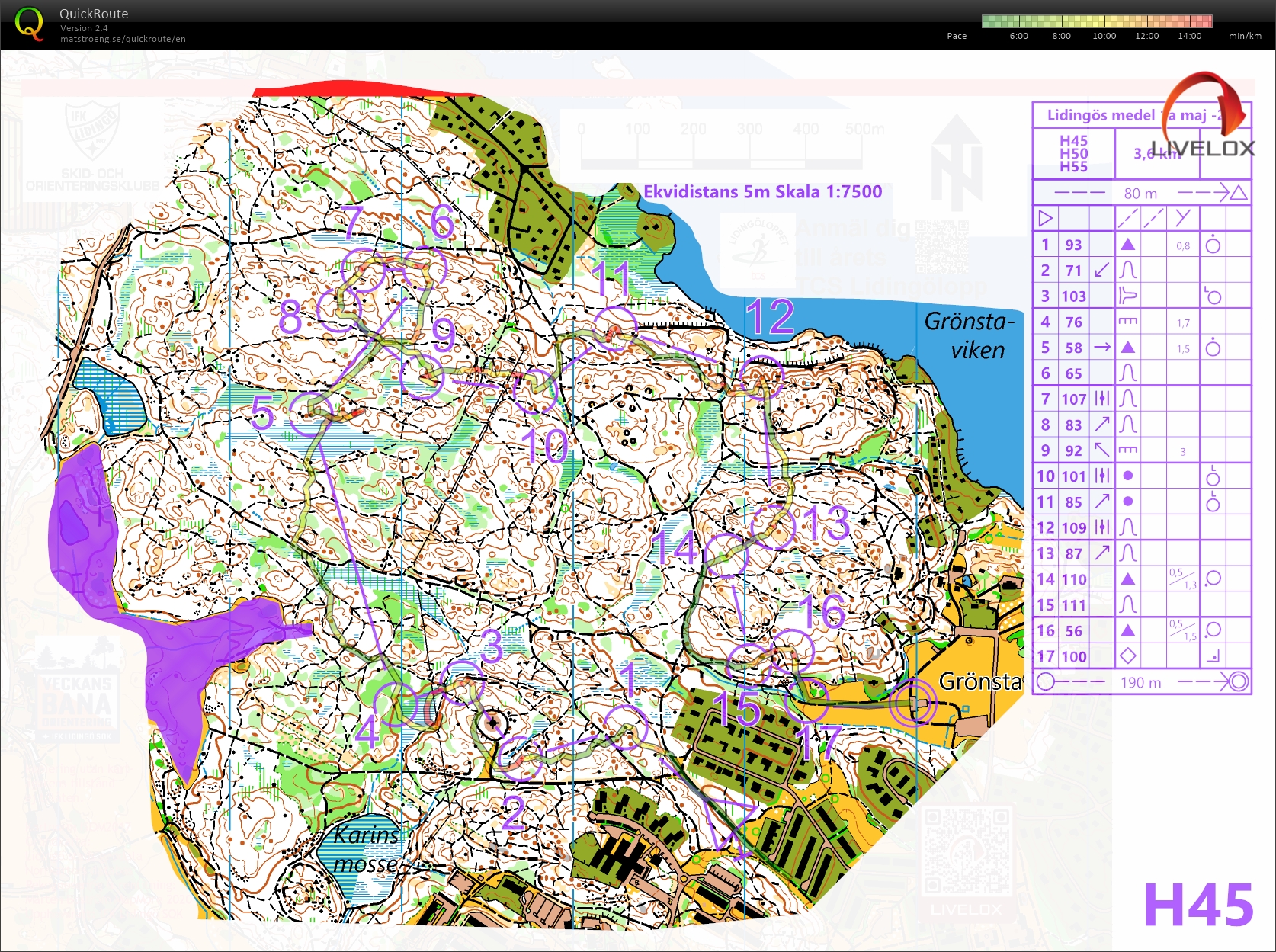Select control circle number 12 on map
The image size is (1276, 952).
coord(762,377)
